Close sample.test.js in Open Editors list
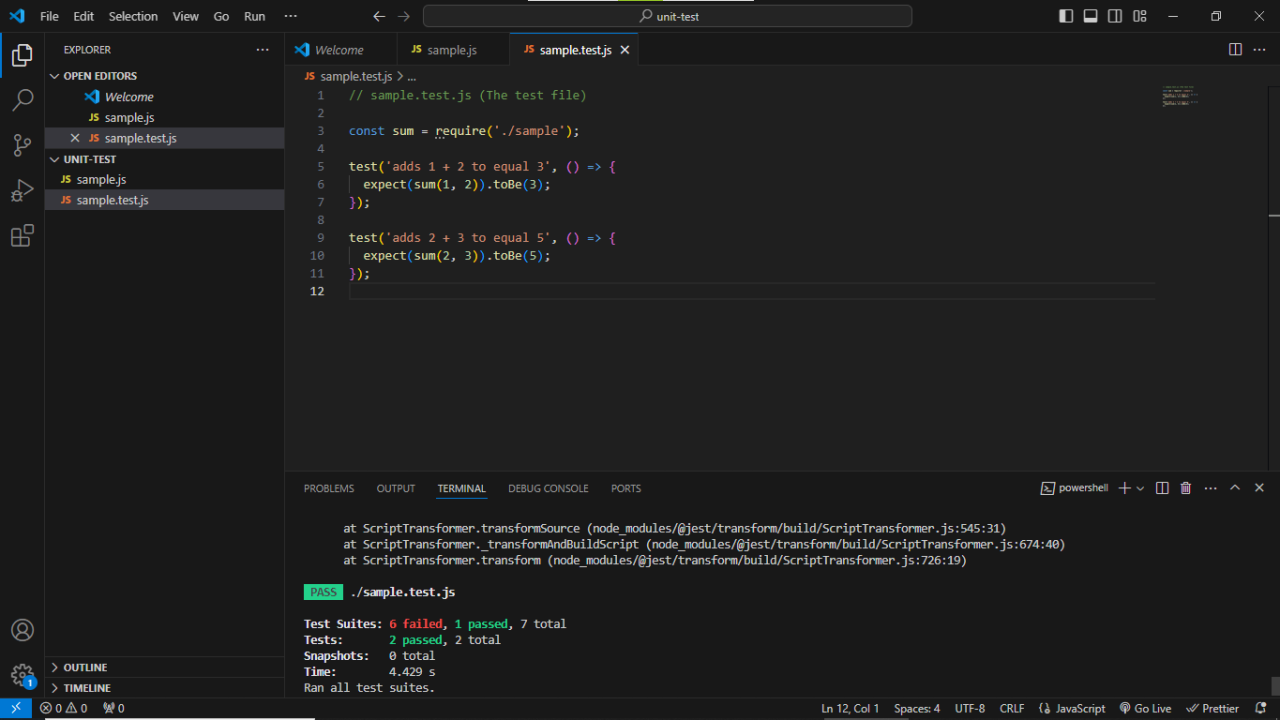 (75, 138)
